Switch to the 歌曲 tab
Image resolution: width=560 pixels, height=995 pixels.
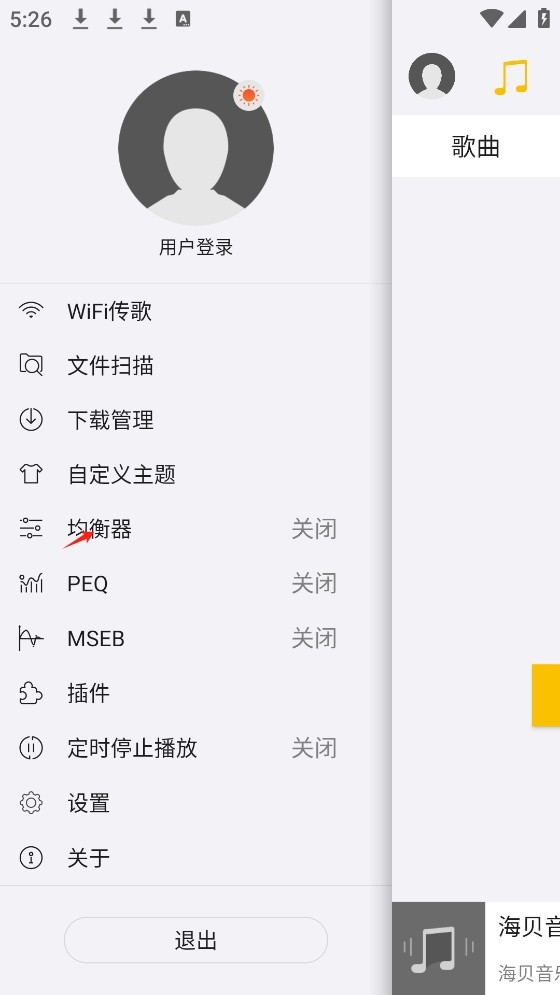coord(476,147)
